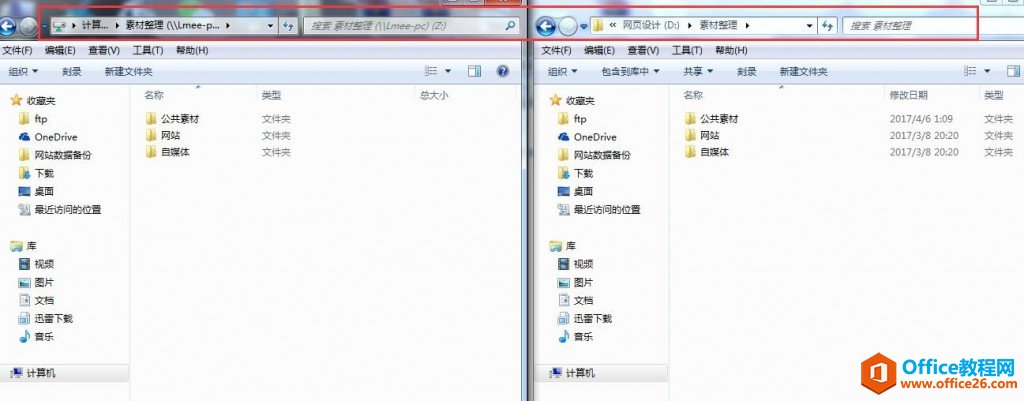Select 文档 library in right window
Image resolution: width=1024 pixels, height=401 pixels.
click(575, 301)
